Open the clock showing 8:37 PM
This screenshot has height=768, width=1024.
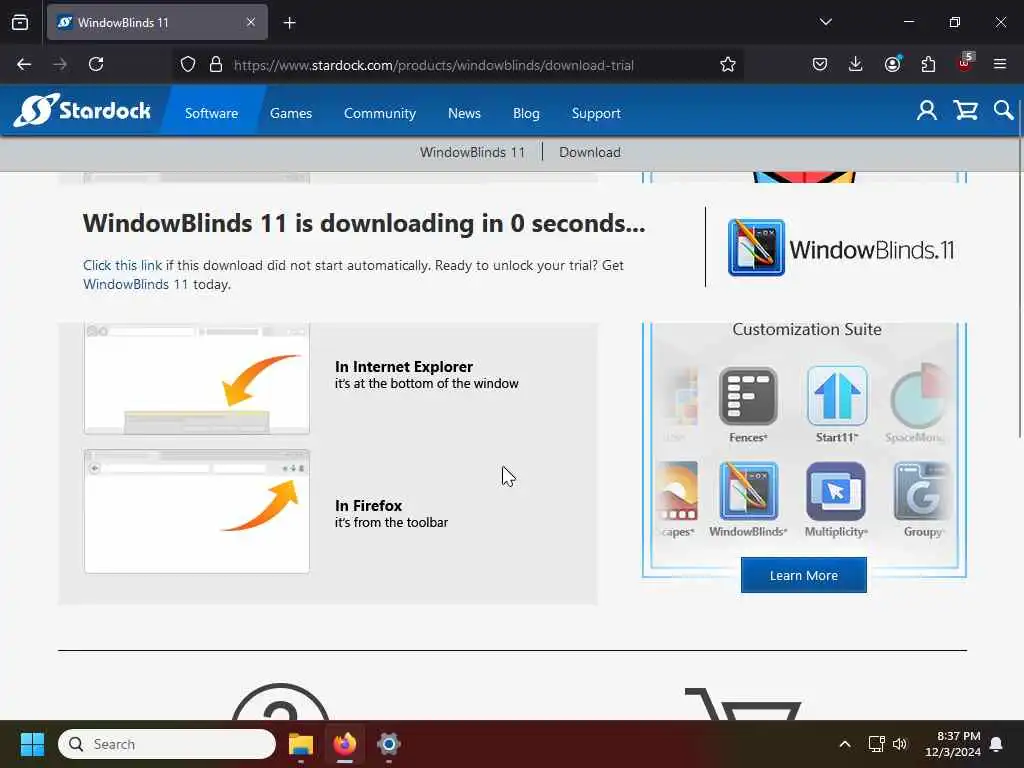(x=953, y=744)
